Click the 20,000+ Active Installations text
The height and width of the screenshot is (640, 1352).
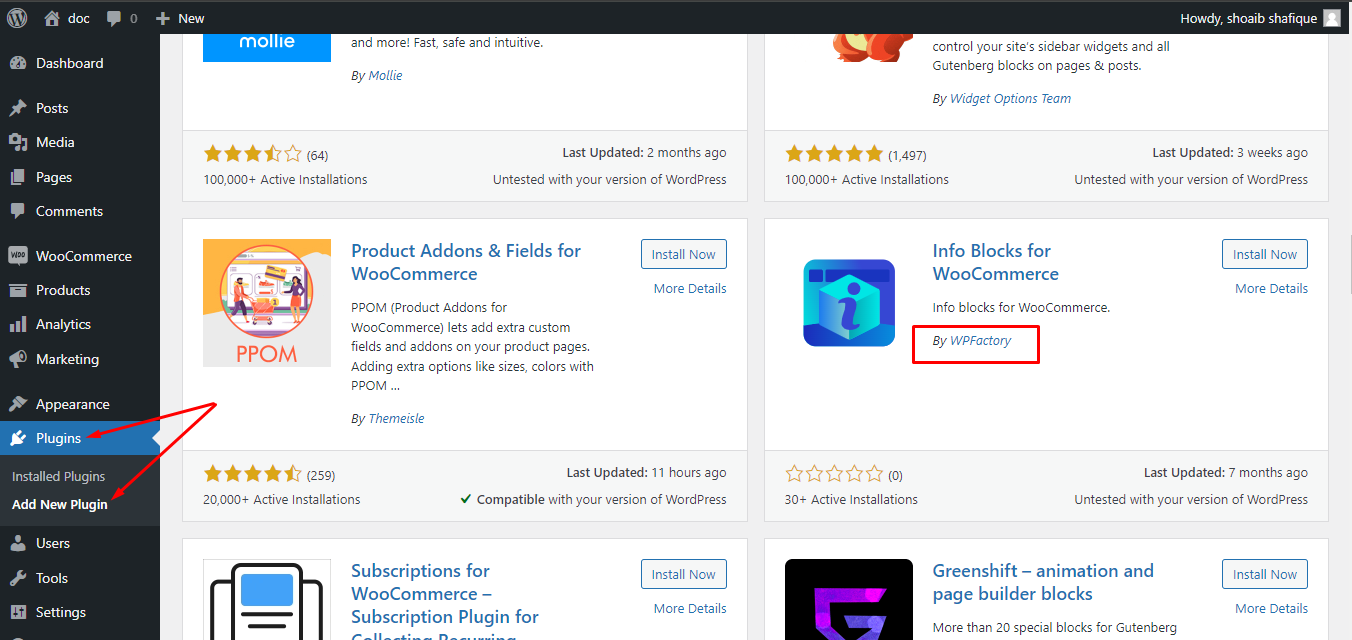click(x=282, y=499)
